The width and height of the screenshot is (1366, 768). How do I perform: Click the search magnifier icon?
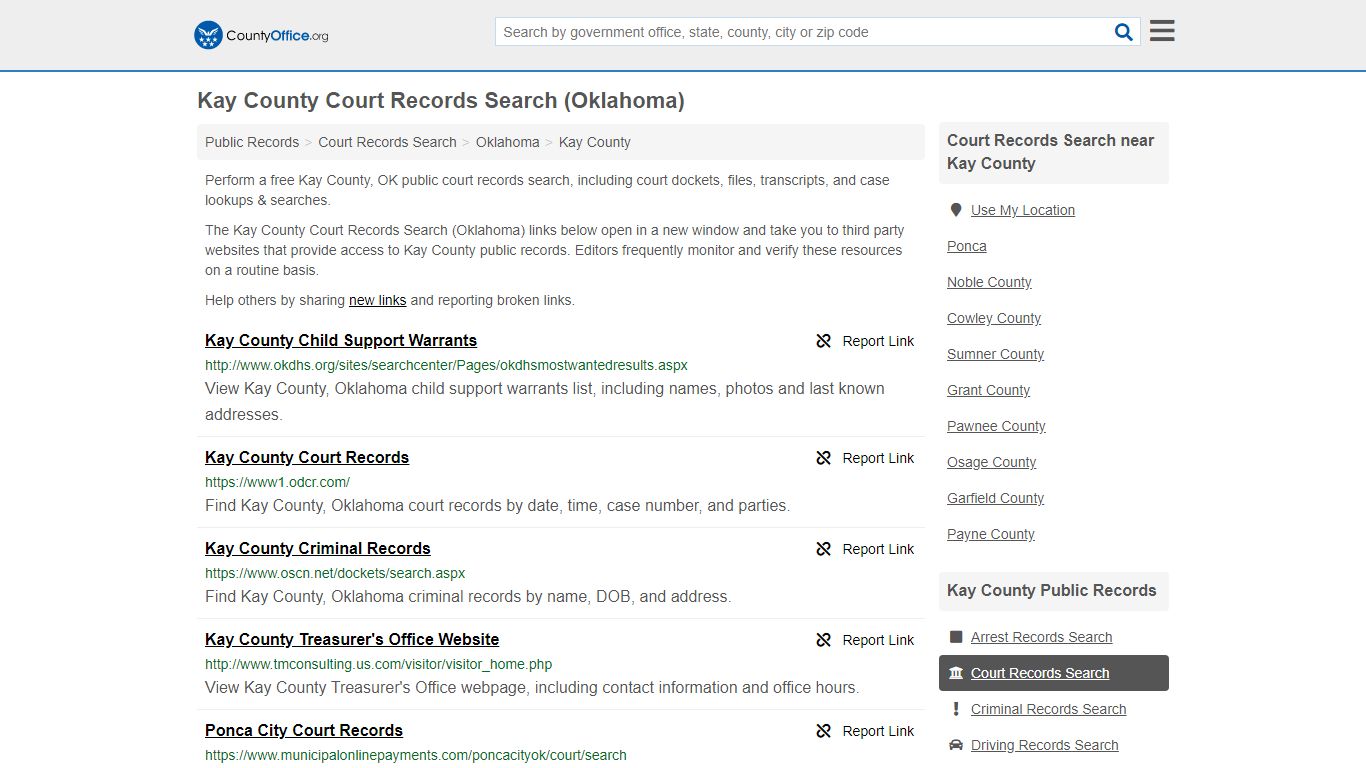[x=1124, y=32]
